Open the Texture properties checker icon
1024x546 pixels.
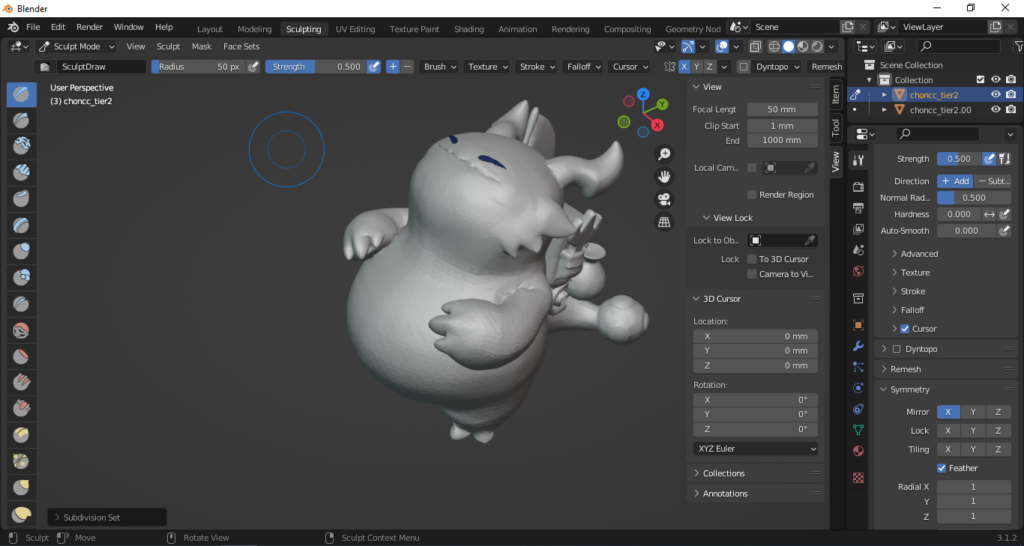[859, 478]
